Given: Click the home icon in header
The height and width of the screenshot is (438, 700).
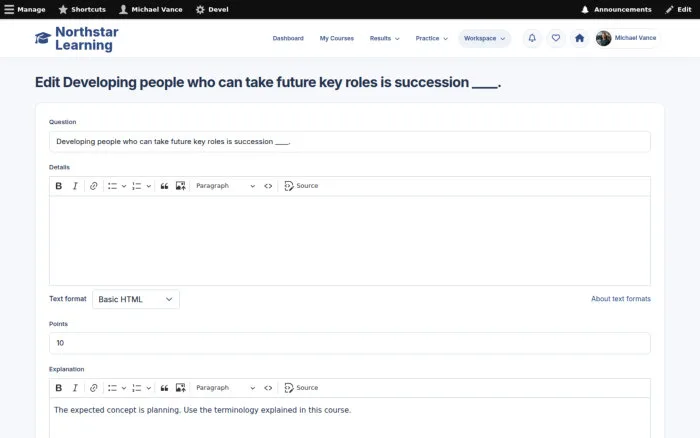Looking at the screenshot, I should (x=579, y=38).
